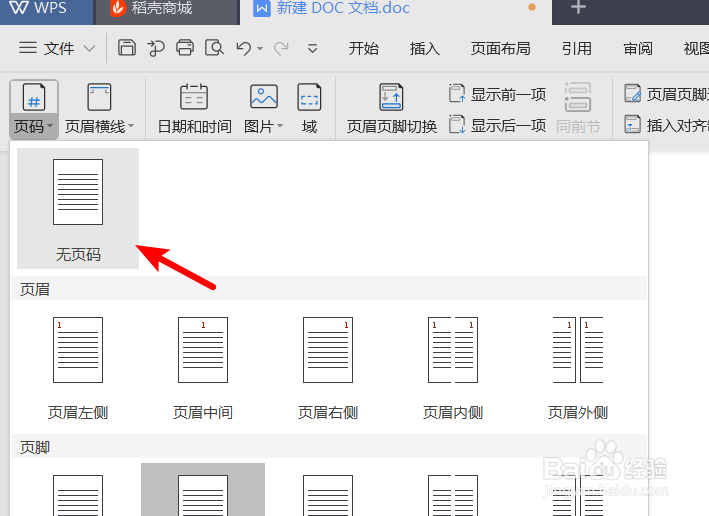
Task: Switch to the 插入 ribbon tab
Action: click(425, 48)
